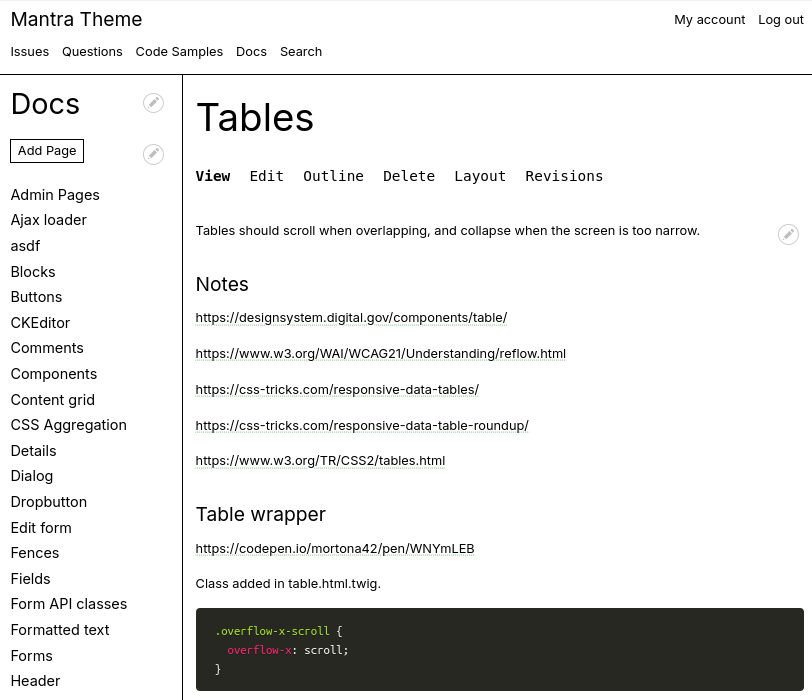Click the Mantra Theme site title
812x700 pixels.
point(76,19)
